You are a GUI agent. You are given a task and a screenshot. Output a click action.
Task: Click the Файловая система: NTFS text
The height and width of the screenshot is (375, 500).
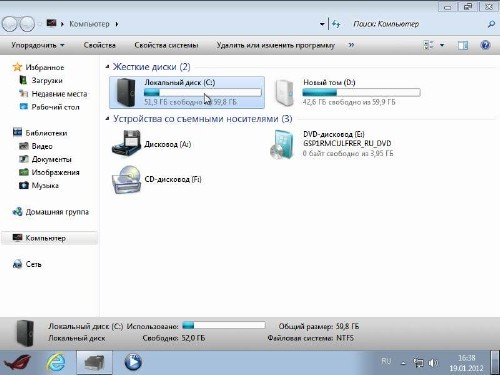pos(311,338)
